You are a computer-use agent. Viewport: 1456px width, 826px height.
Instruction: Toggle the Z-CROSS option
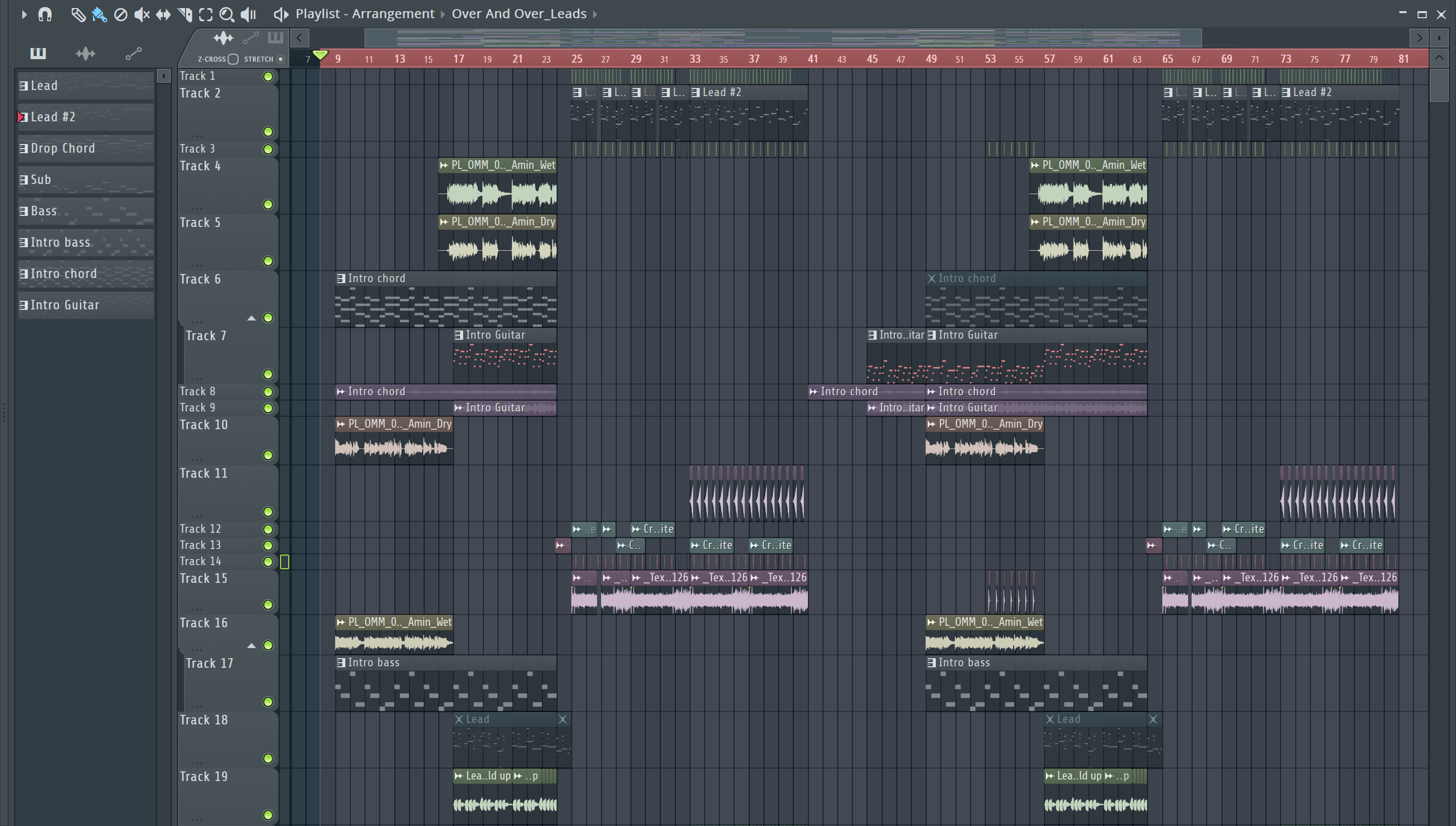pos(233,59)
